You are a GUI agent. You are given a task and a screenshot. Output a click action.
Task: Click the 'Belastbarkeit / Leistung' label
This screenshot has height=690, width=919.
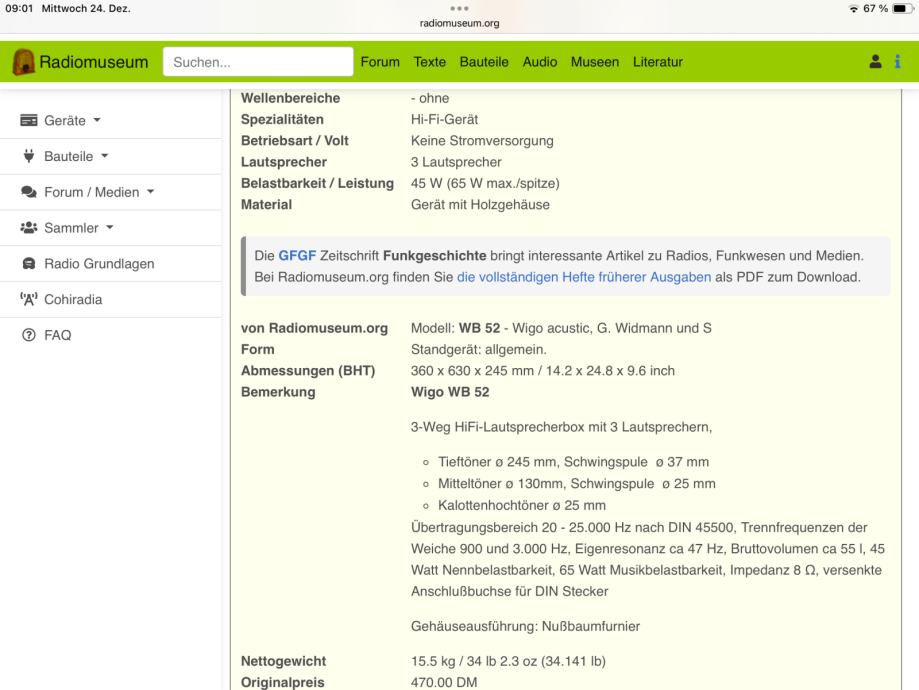coord(318,183)
